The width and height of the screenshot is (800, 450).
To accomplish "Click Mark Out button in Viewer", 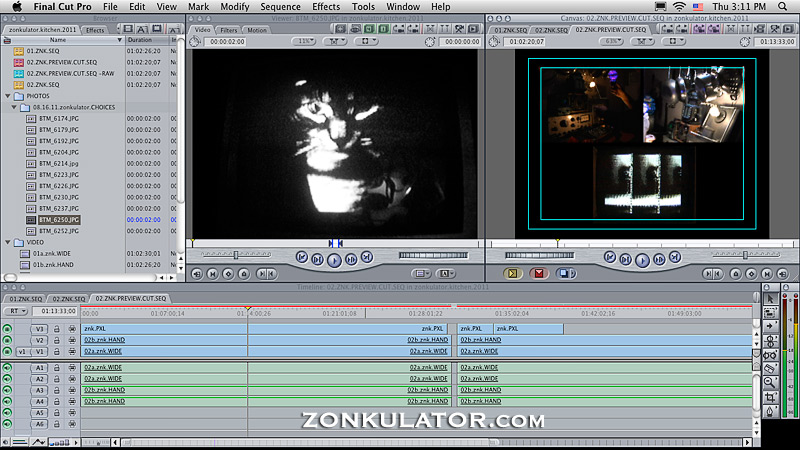I will click(x=272, y=274).
